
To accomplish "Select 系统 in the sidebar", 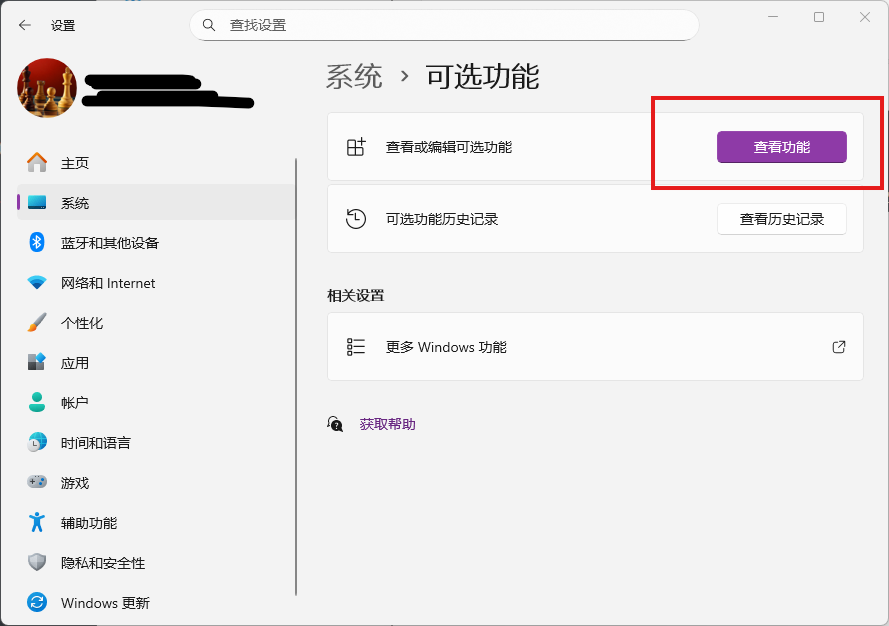I will coord(75,203).
